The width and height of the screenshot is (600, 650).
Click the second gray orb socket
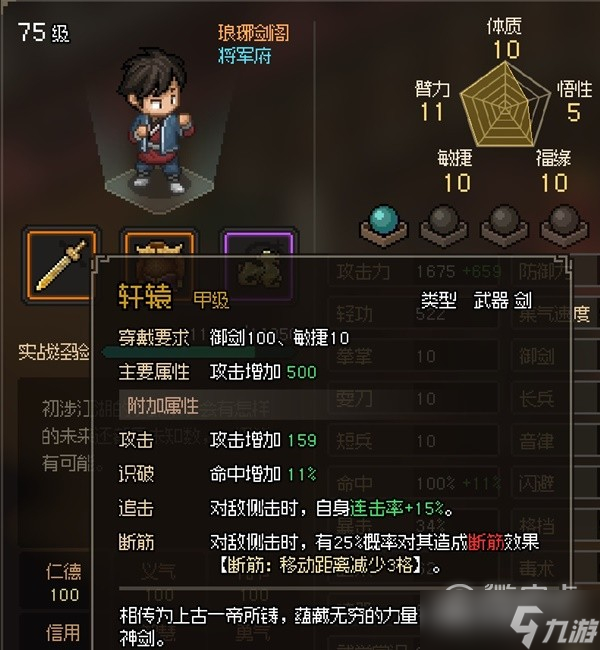point(444,226)
